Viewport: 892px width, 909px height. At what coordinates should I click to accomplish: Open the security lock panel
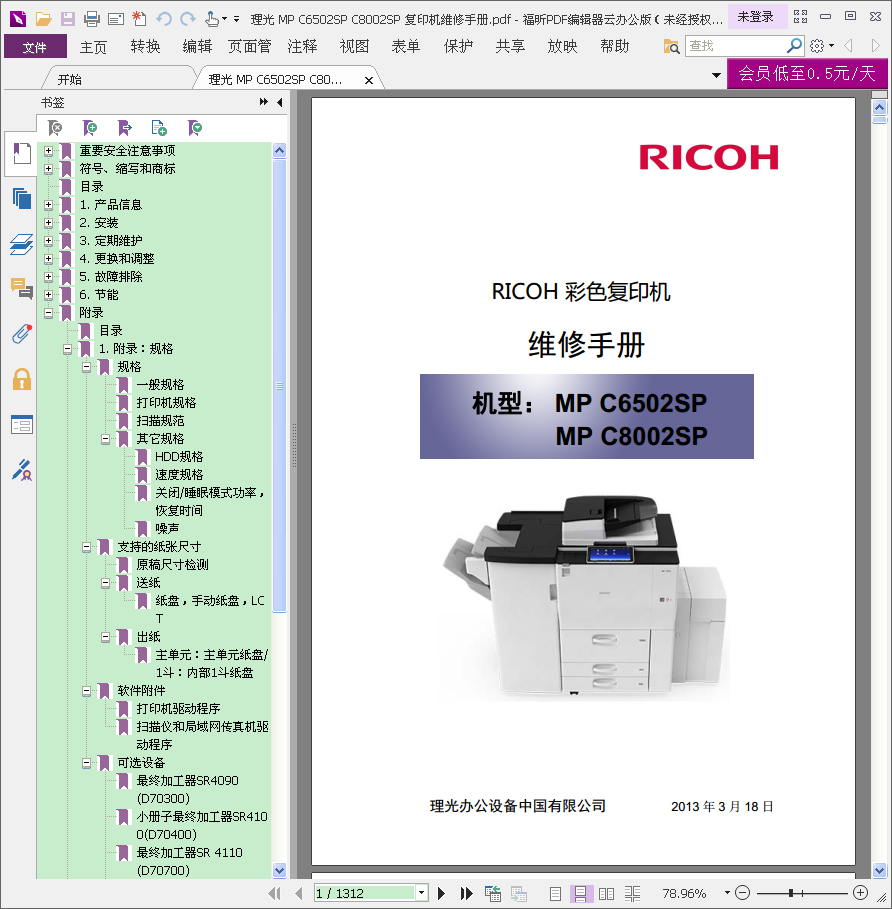pyautogui.click(x=21, y=379)
